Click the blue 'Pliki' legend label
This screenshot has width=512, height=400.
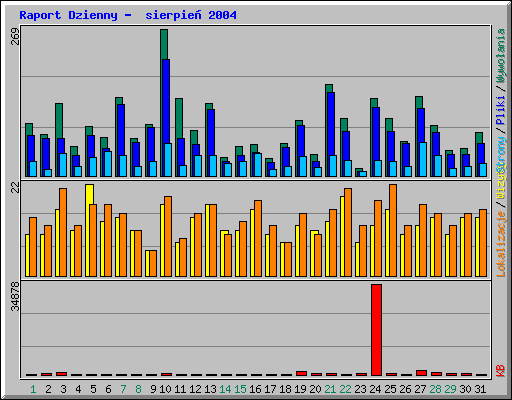point(501,110)
